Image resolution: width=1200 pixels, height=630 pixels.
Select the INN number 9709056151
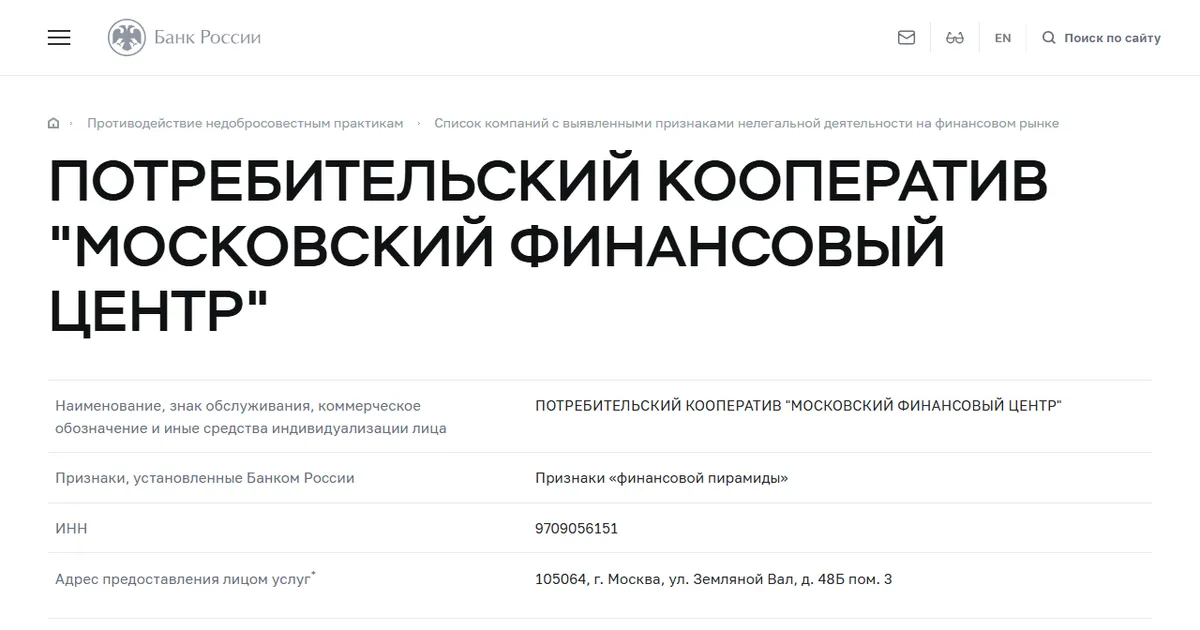577,528
